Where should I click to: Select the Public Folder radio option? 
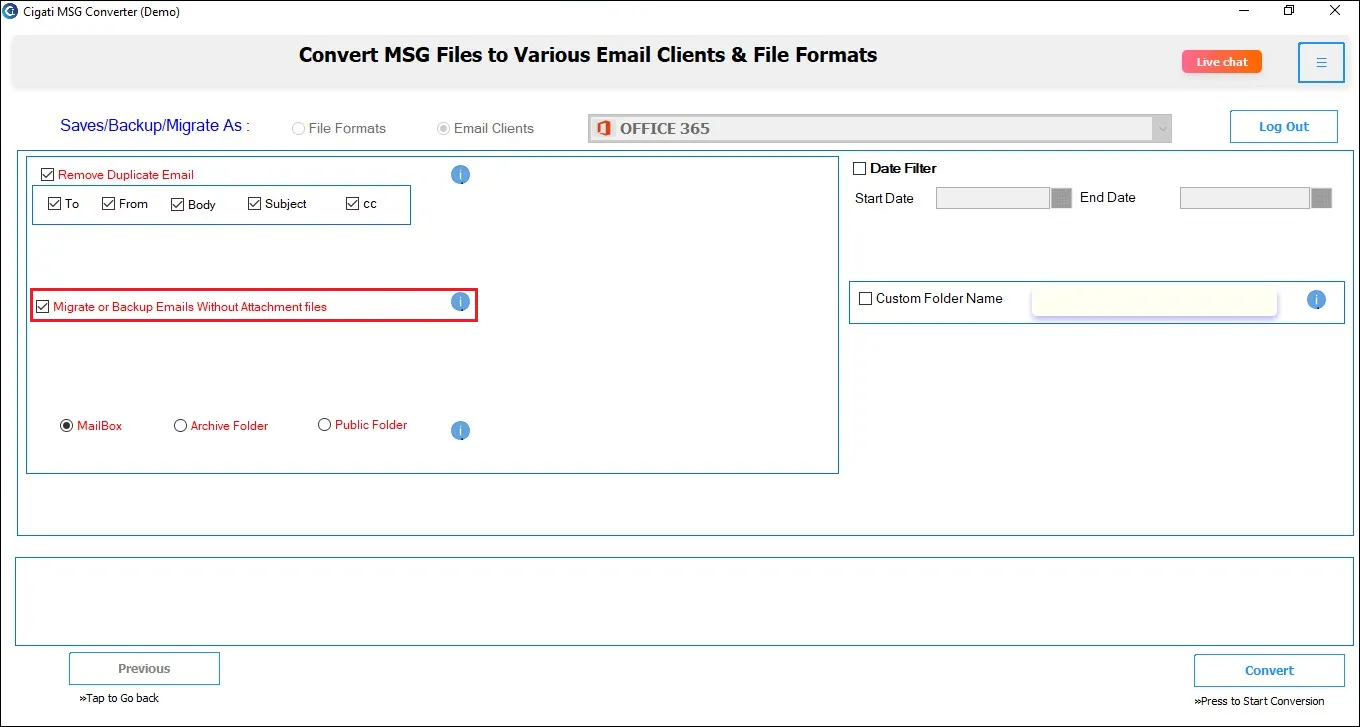(x=324, y=425)
